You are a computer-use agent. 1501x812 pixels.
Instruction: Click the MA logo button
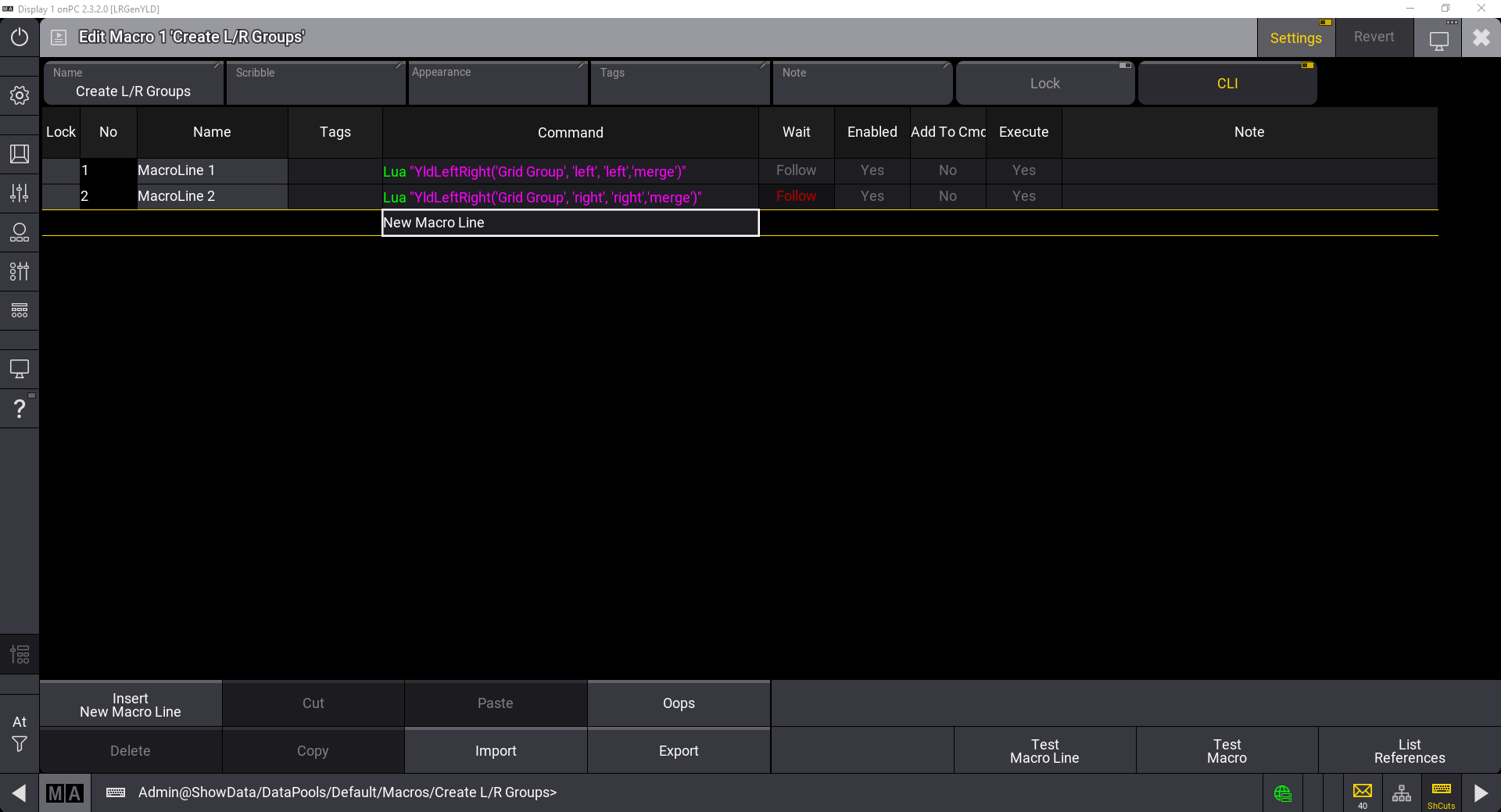pyautogui.click(x=65, y=793)
